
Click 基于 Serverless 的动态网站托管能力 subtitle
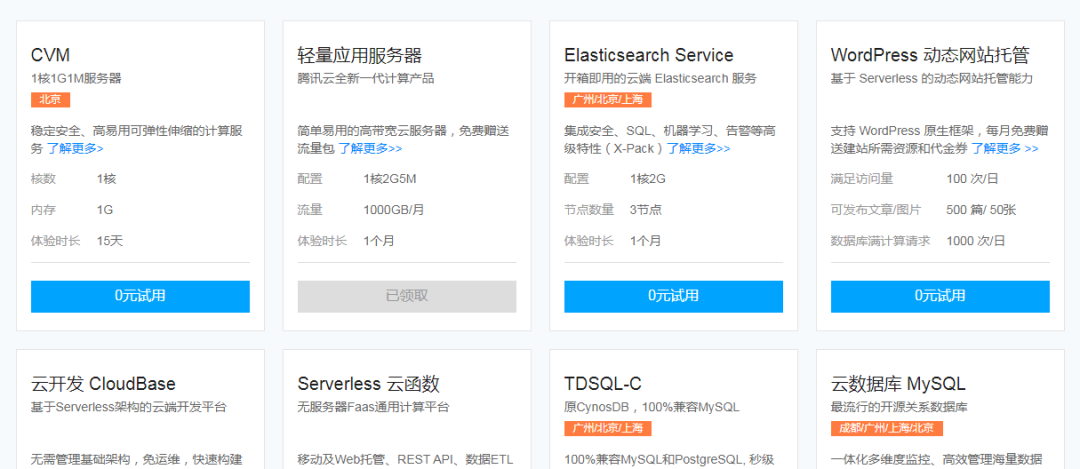(932, 79)
